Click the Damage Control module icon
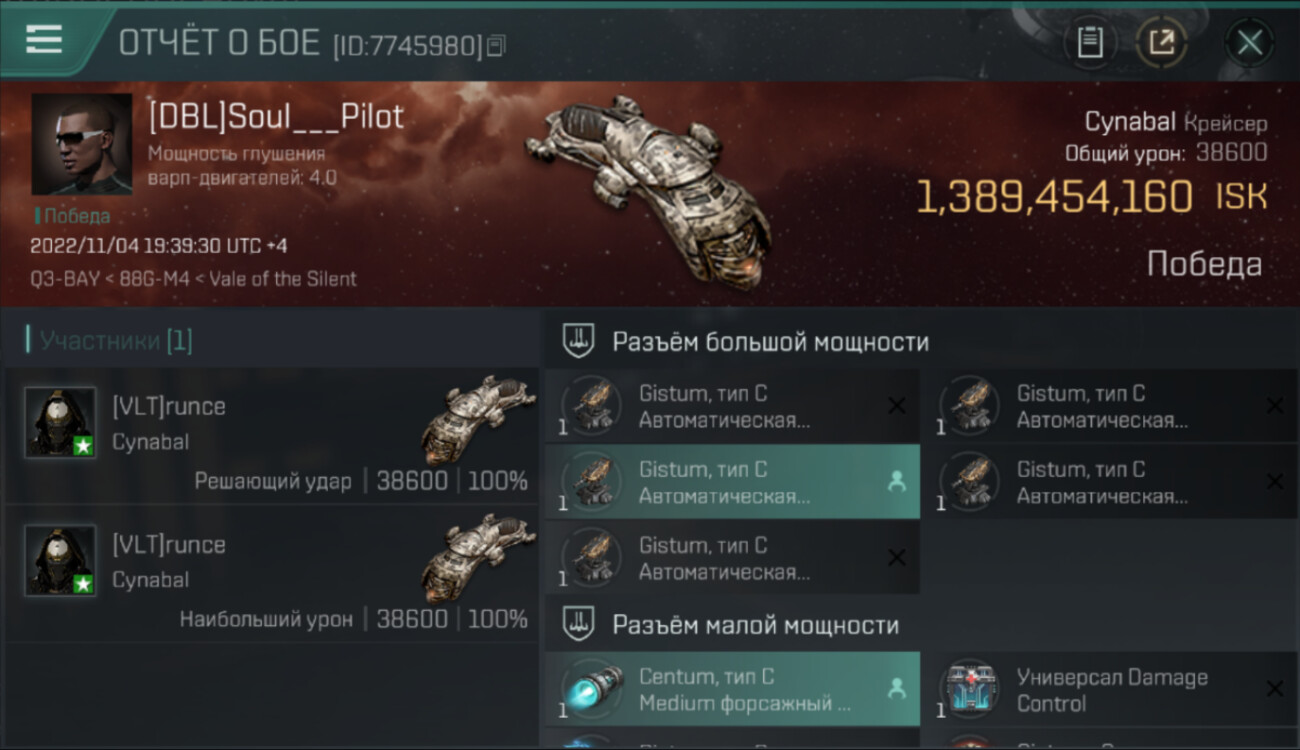This screenshot has width=1300, height=750. pos(969,689)
